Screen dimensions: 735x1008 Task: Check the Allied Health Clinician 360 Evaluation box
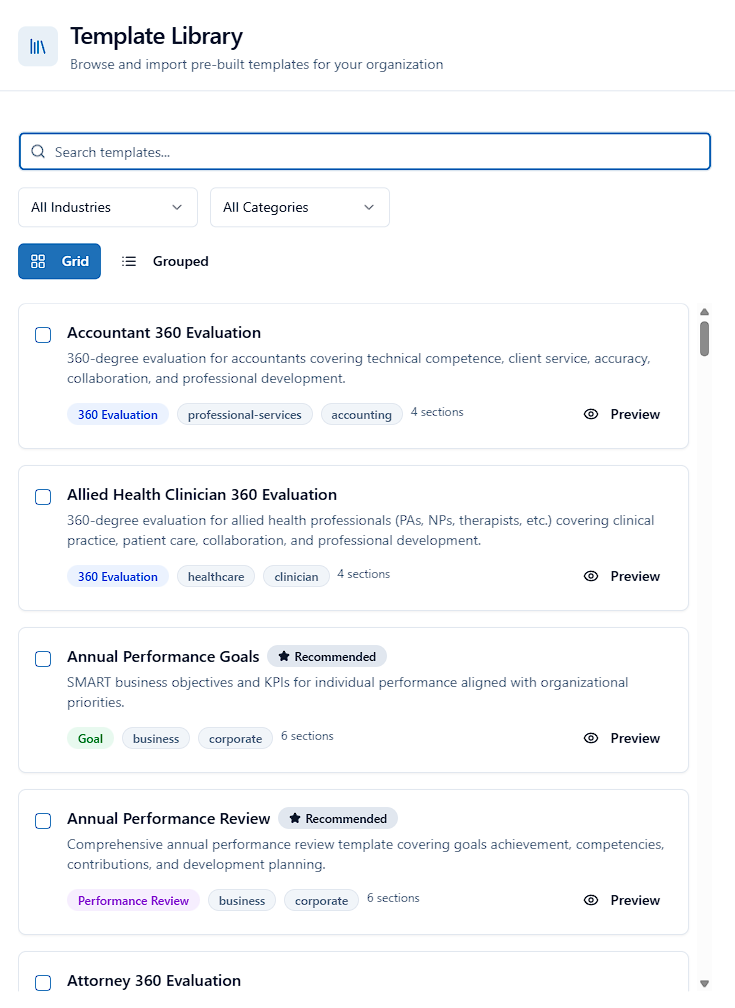(43, 497)
